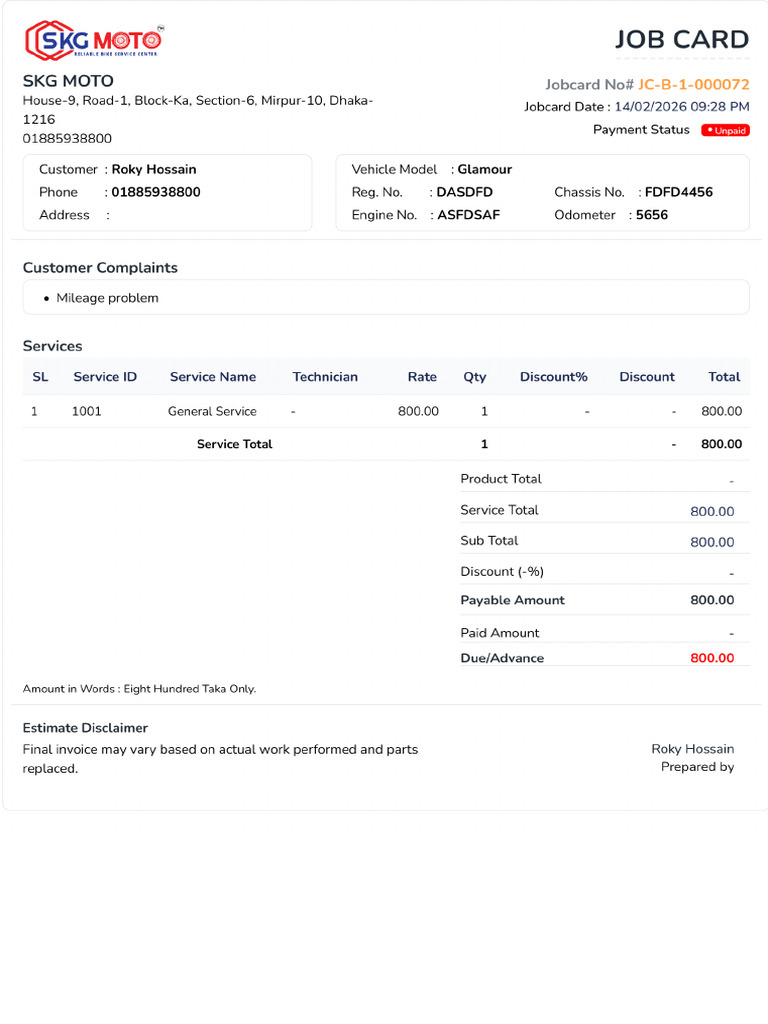The height and width of the screenshot is (1024, 768).
Task: Click service ID 1001 cell
Action: tap(86, 411)
